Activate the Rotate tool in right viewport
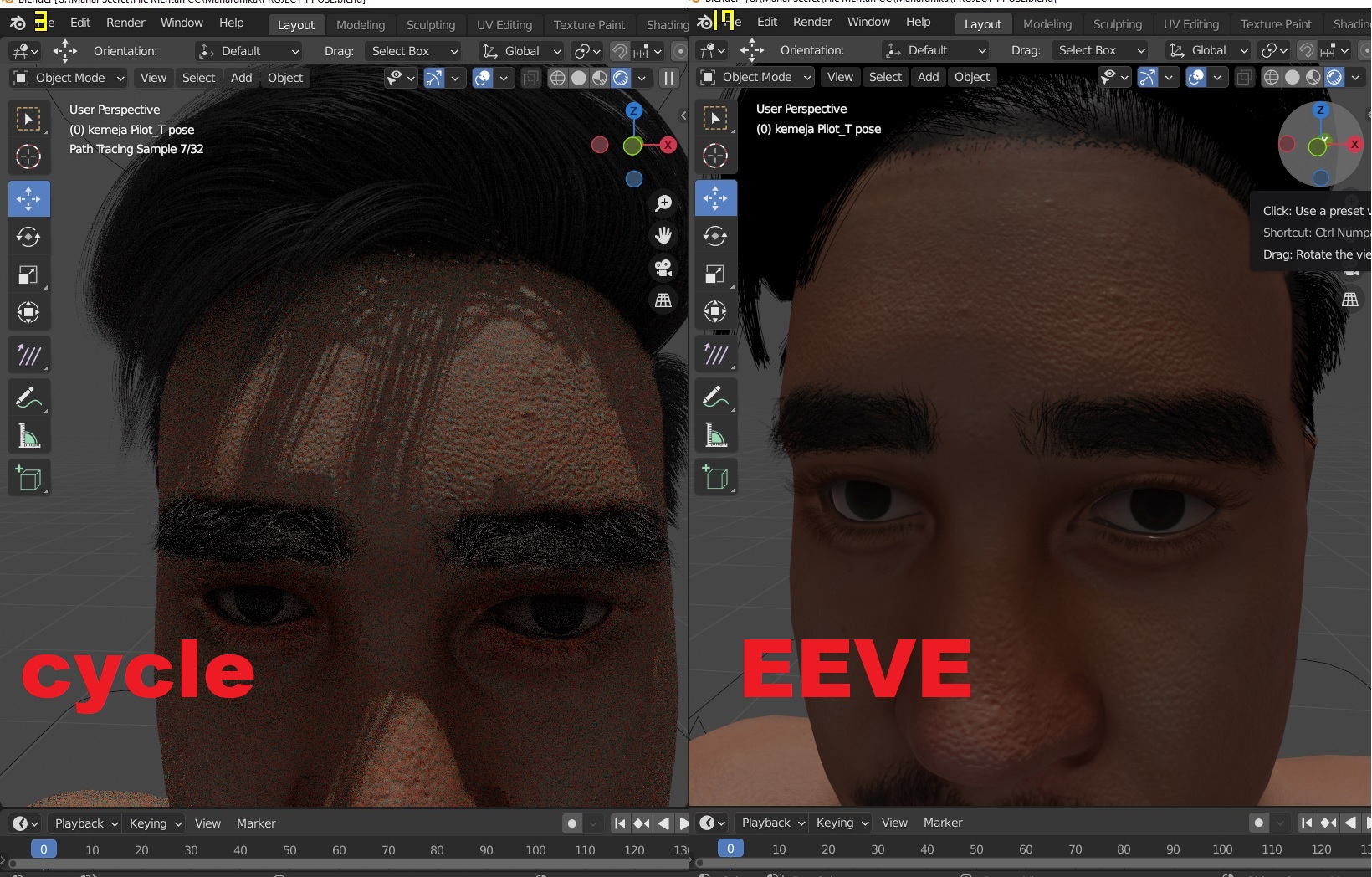The width and height of the screenshot is (1372, 877). pyautogui.click(x=715, y=236)
